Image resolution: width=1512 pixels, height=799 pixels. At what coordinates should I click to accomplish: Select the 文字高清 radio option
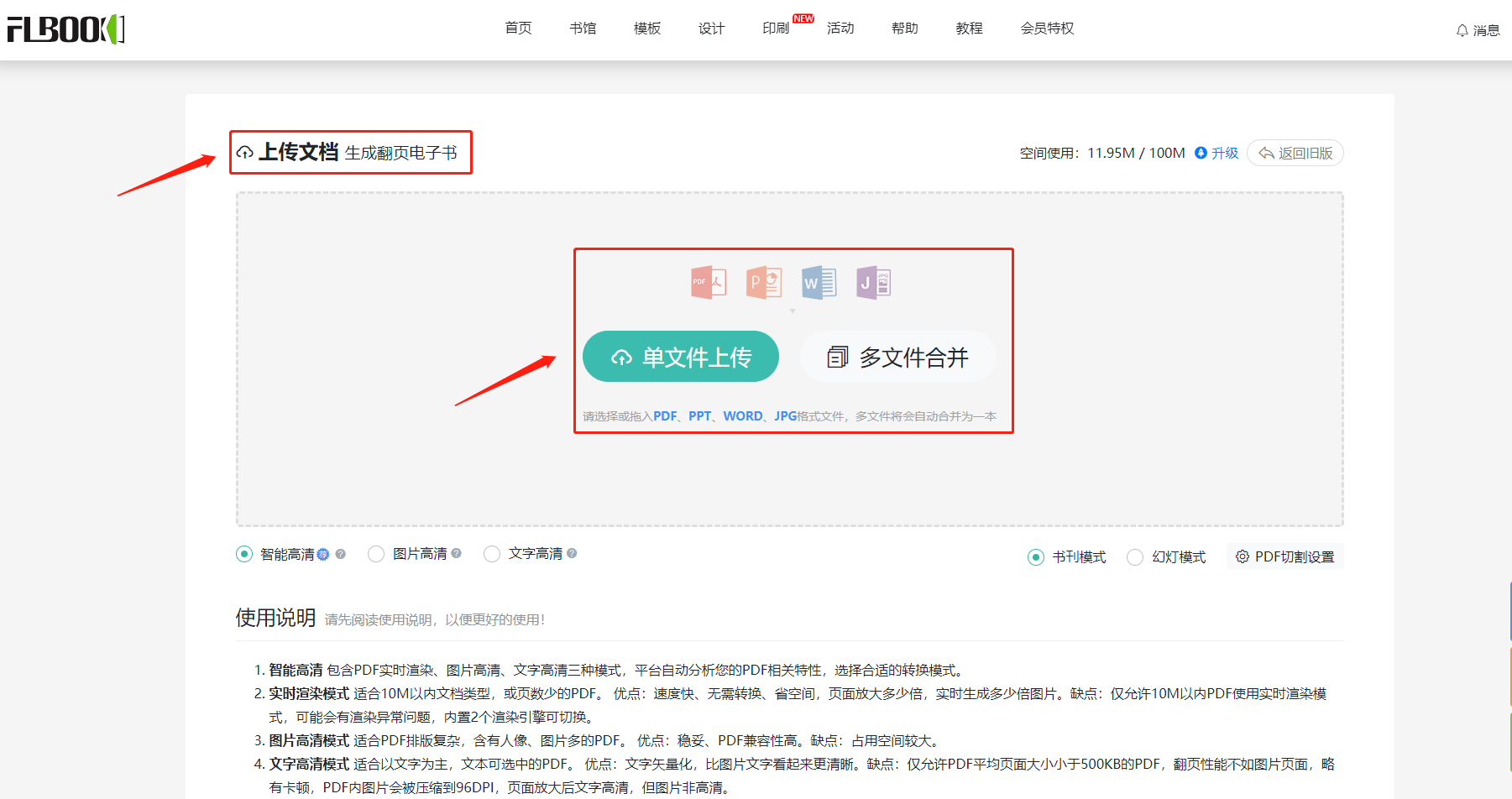(492, 554)
